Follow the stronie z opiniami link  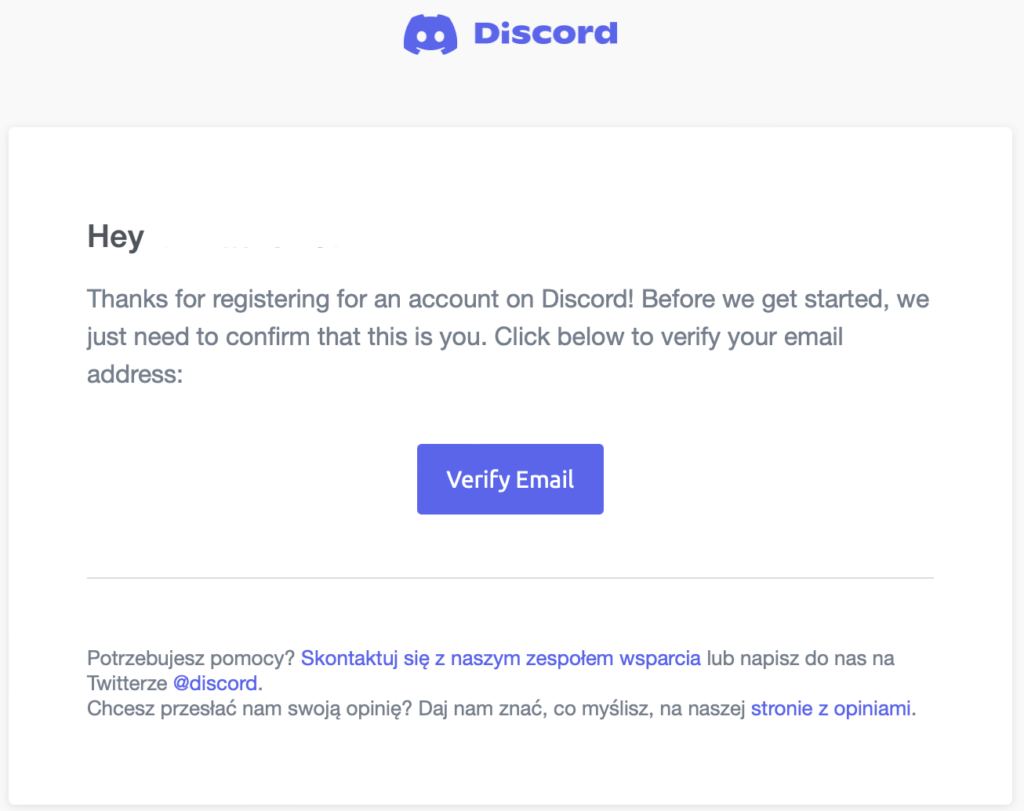831,708
